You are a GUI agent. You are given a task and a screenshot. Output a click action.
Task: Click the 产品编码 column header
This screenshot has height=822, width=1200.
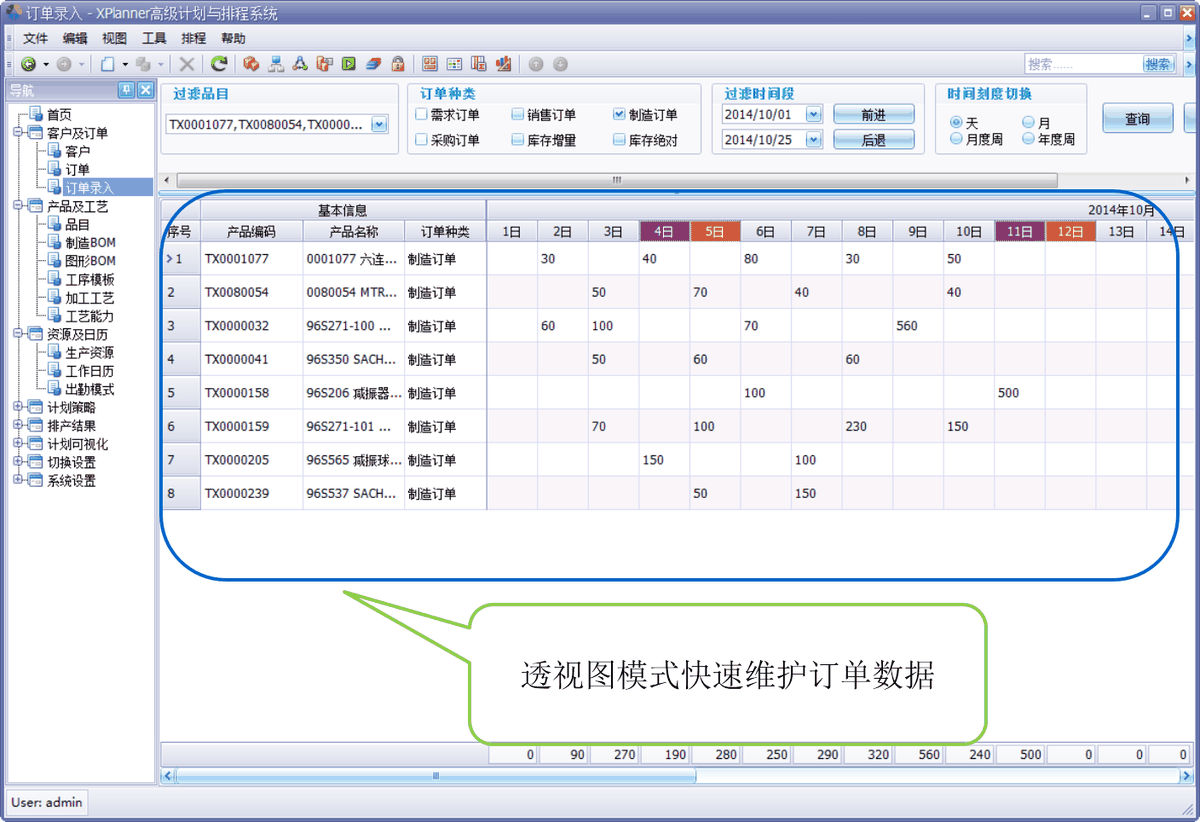tap(251, 232)
